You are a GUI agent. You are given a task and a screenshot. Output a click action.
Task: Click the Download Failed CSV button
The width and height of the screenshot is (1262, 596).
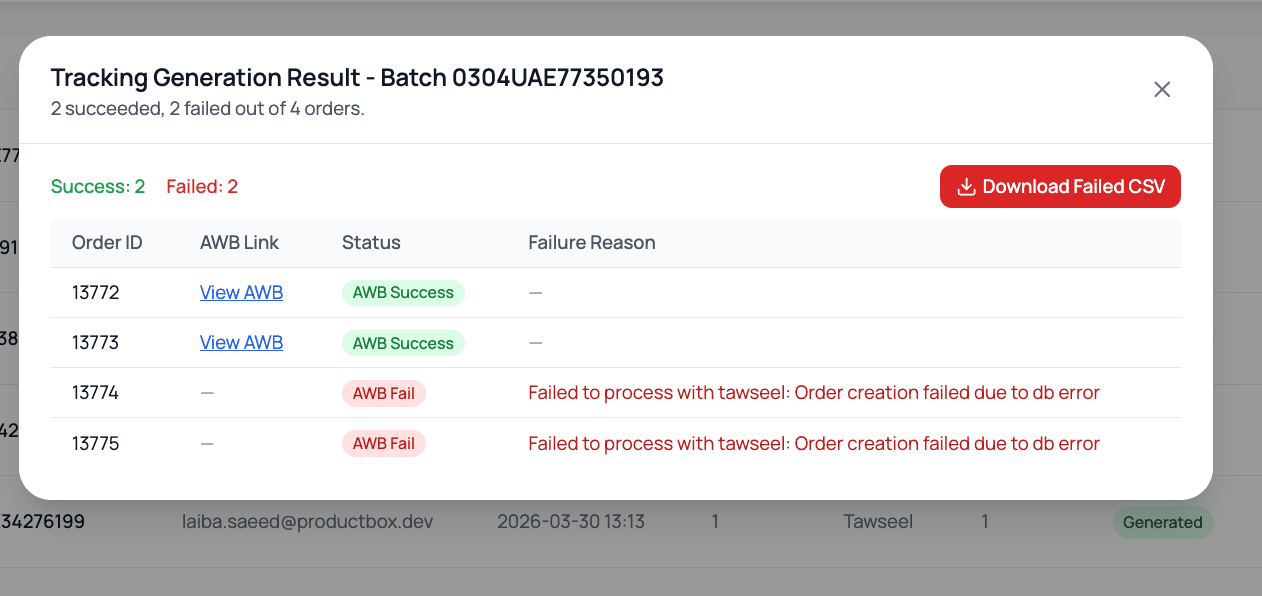tap(1060, 187)
